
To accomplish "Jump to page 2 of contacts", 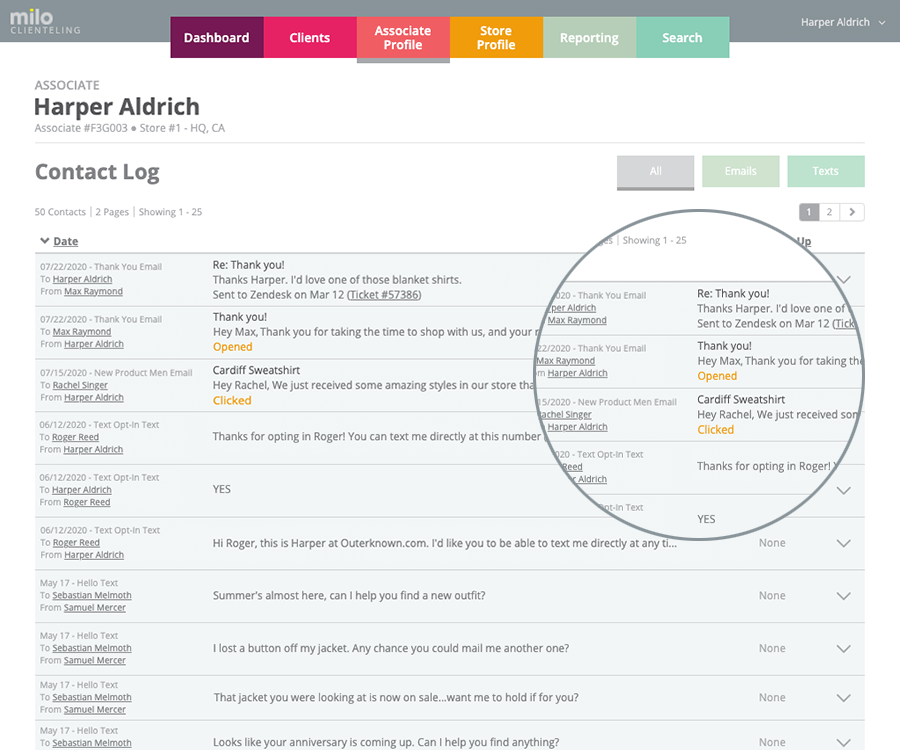I will (829, 212).
